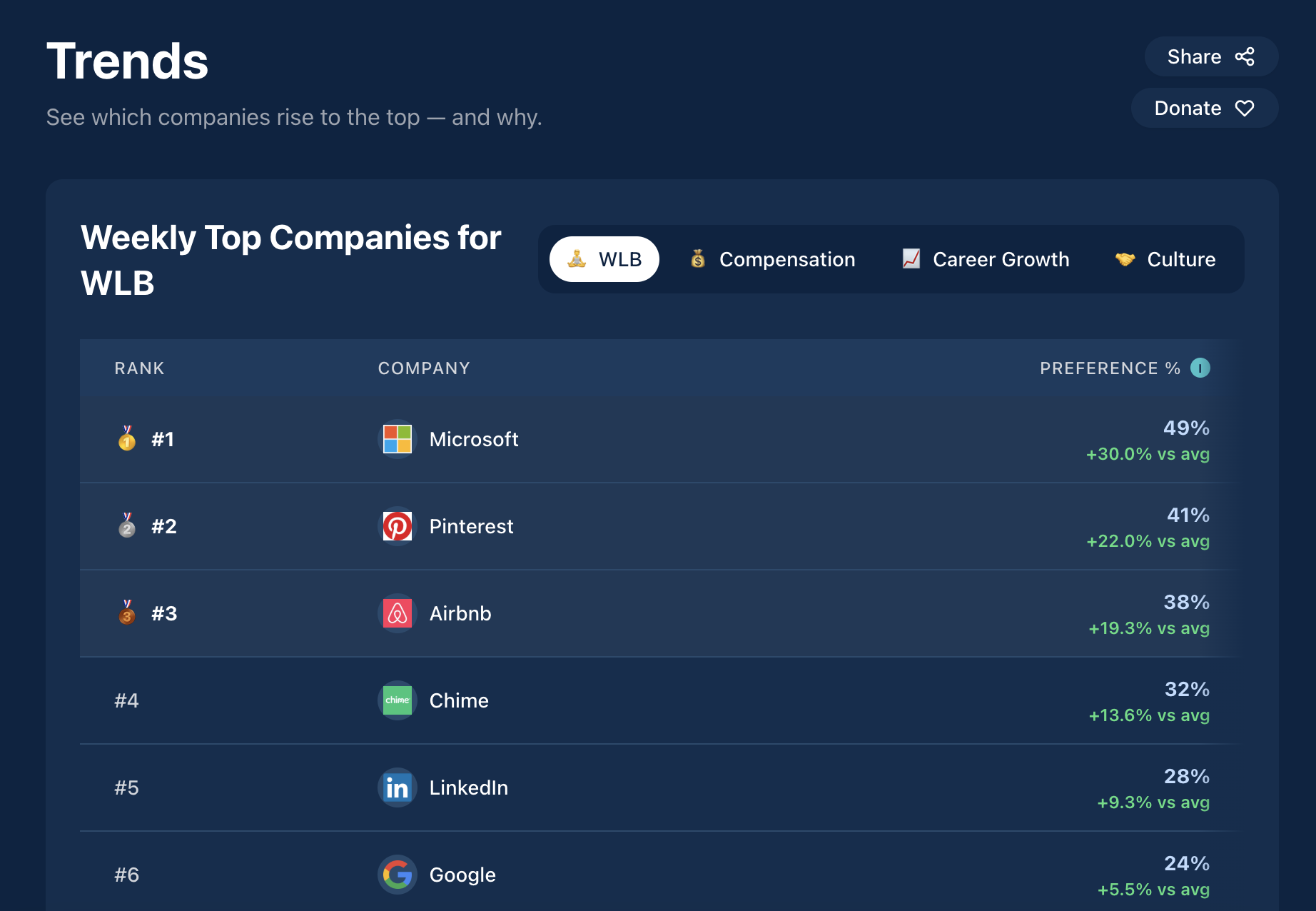Click the handshake icon beside Culture

point(1125,259)
